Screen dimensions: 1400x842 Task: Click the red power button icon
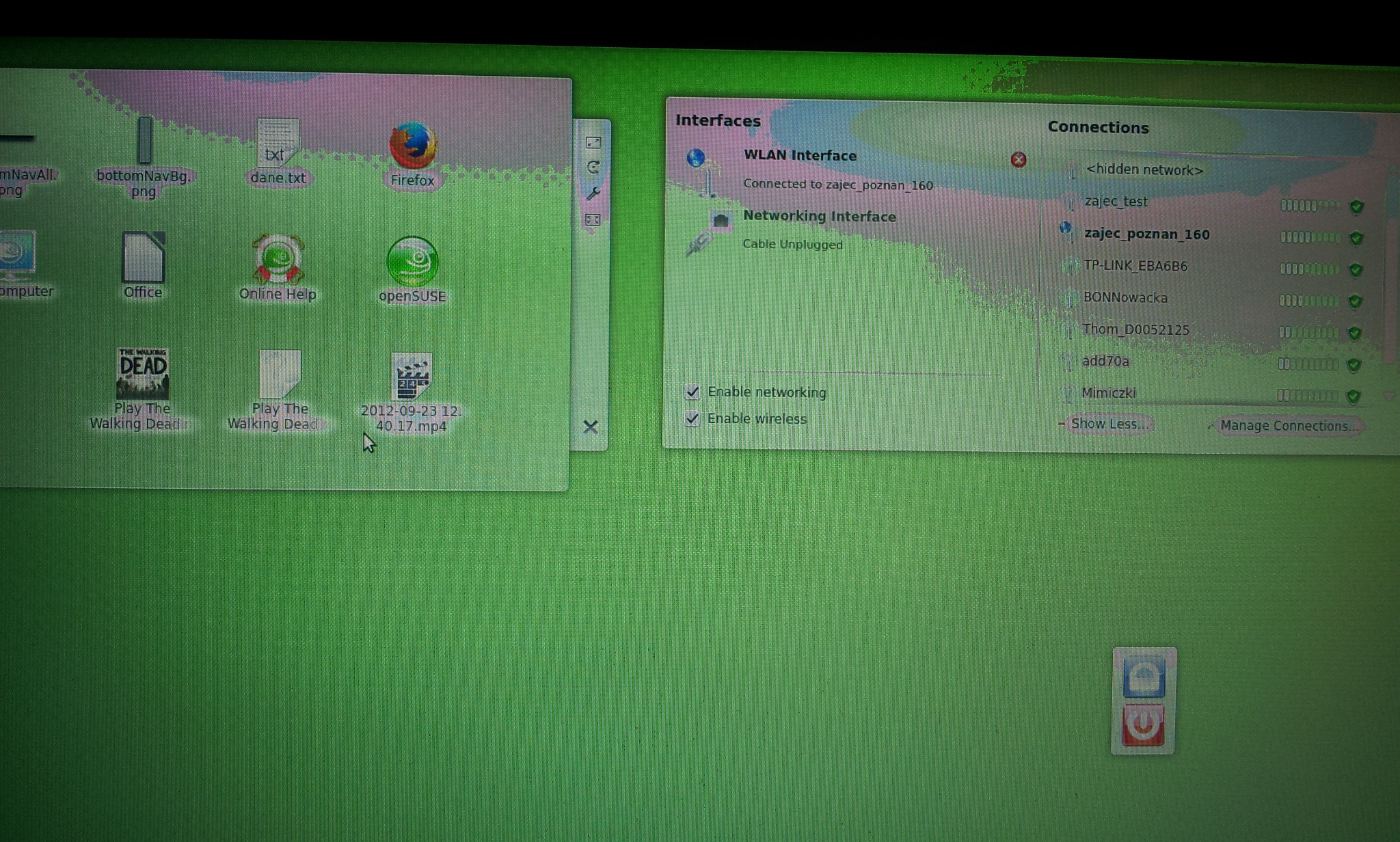click(x=1143, y=726)
